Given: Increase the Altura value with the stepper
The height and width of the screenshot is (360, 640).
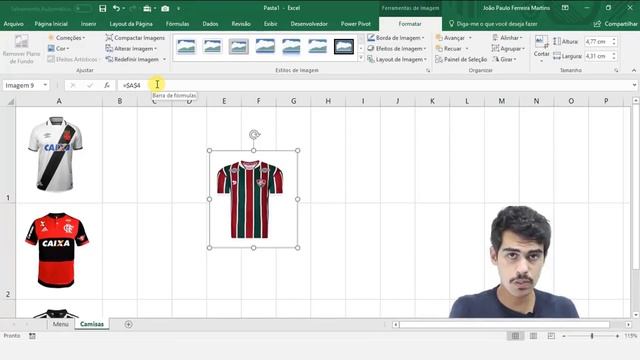Looking at the screenshot, I should tap(614, 40).
